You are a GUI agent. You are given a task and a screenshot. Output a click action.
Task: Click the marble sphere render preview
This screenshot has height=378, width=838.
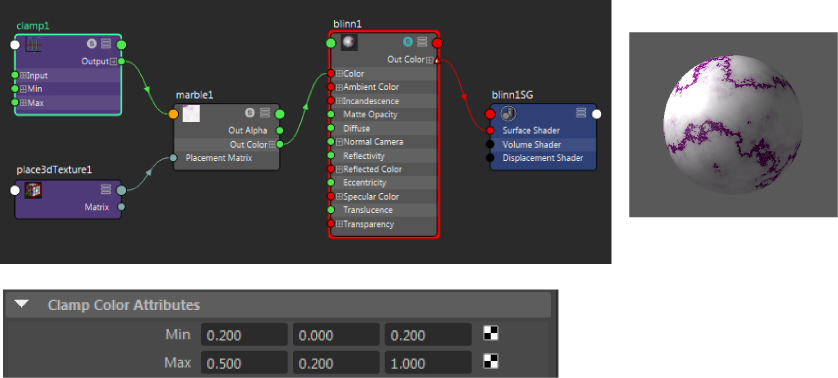click(x=733, y=125)
